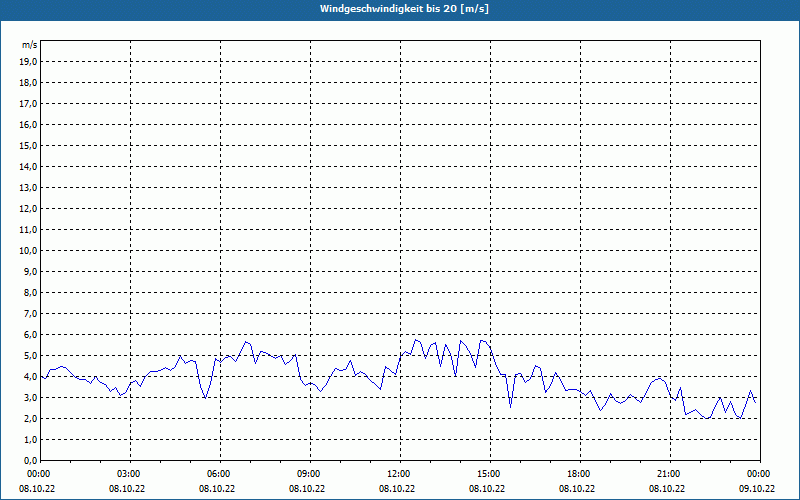
Task: Select the 11,0 y-axis label
Action: point(28,230)
